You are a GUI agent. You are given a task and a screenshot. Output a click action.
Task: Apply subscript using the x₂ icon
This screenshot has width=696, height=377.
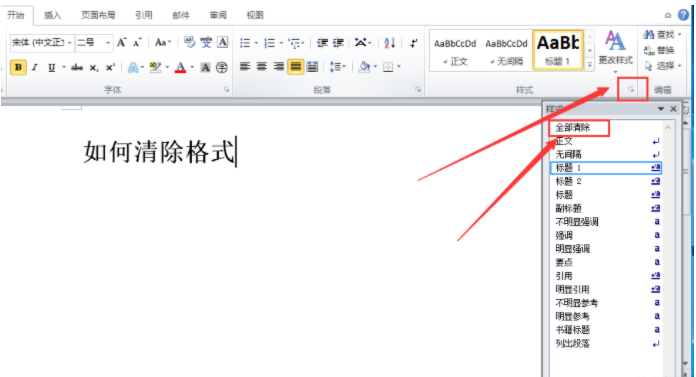point(93,67)
